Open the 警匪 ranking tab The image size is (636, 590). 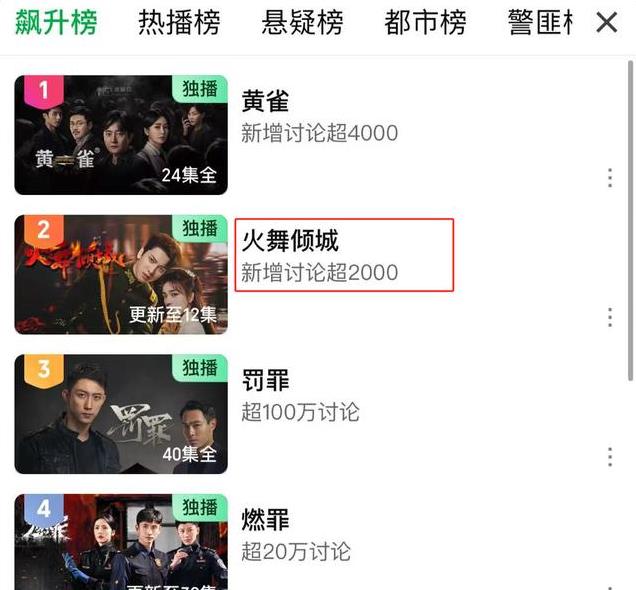[x=540, y=23]
